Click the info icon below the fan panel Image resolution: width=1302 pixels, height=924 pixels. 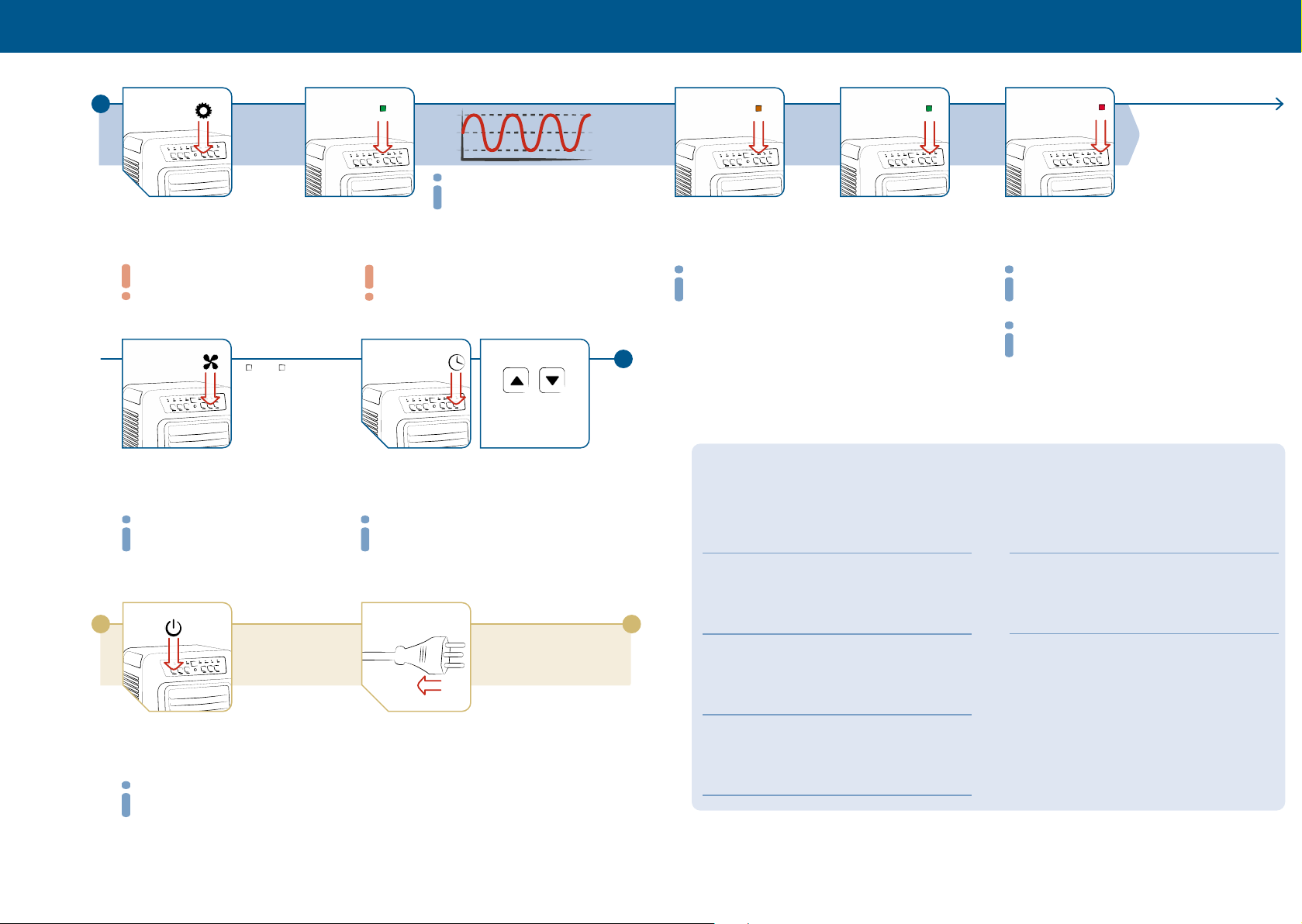tap(126, 533)
